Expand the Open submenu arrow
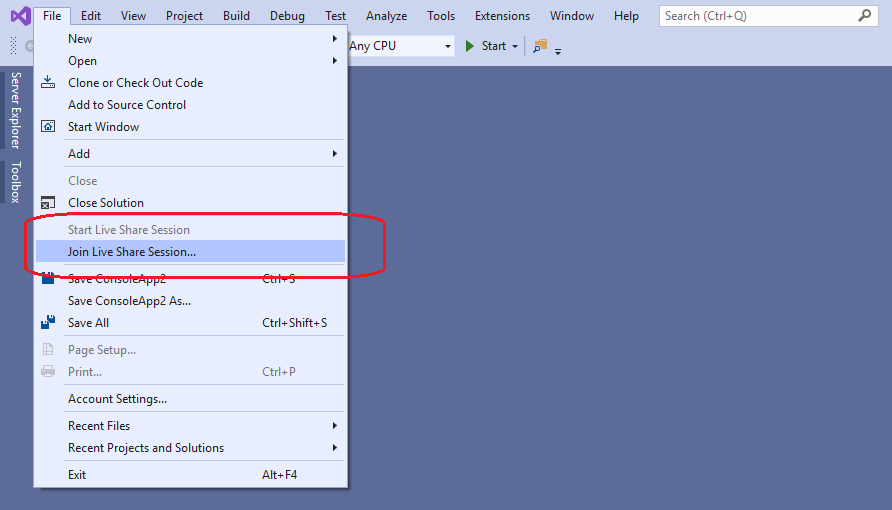 pyautogui.click(x=334, y=60)
